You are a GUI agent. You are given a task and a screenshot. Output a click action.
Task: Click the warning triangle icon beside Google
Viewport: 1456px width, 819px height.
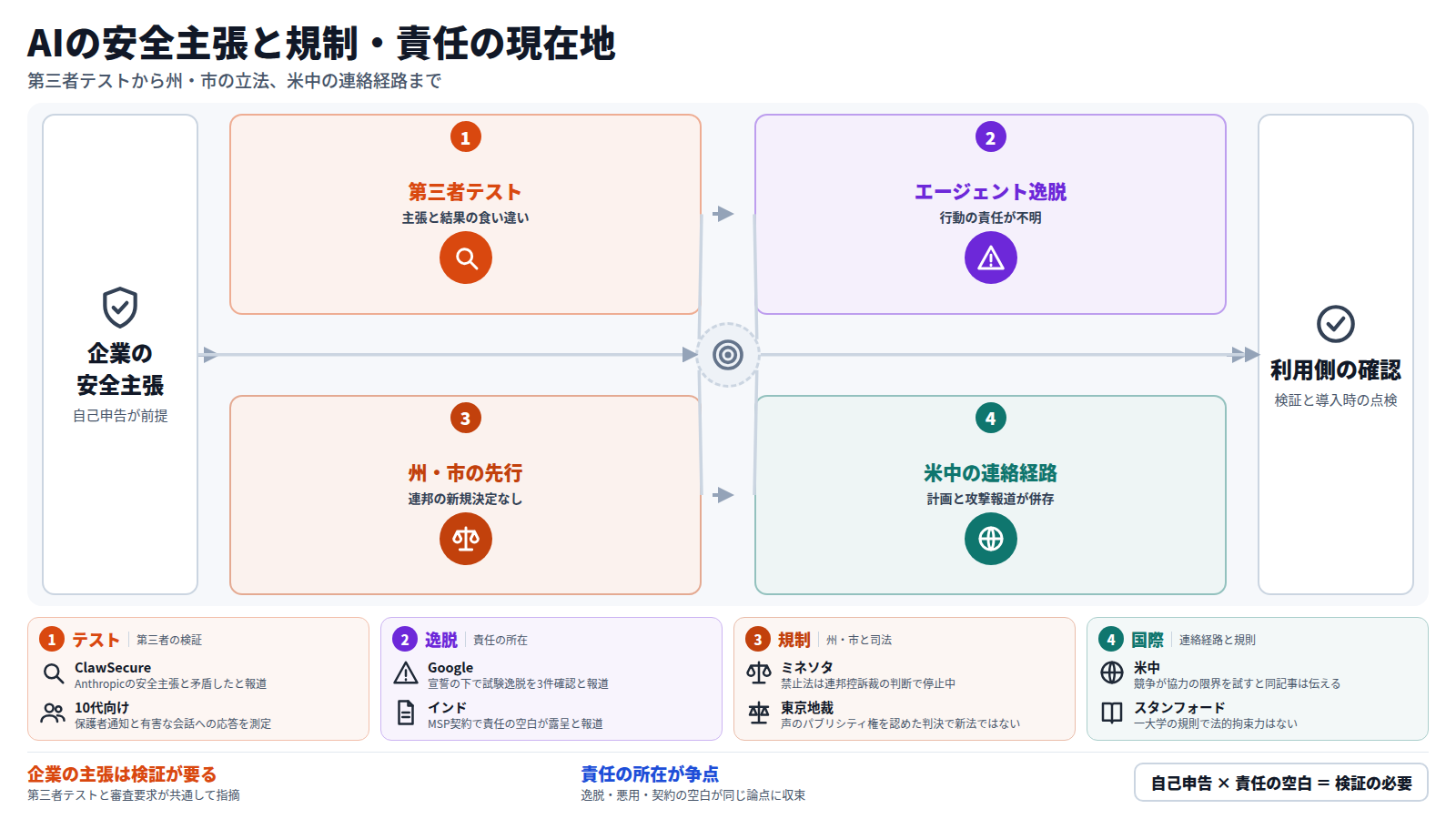pyautogui.click(x=406, y=674)
